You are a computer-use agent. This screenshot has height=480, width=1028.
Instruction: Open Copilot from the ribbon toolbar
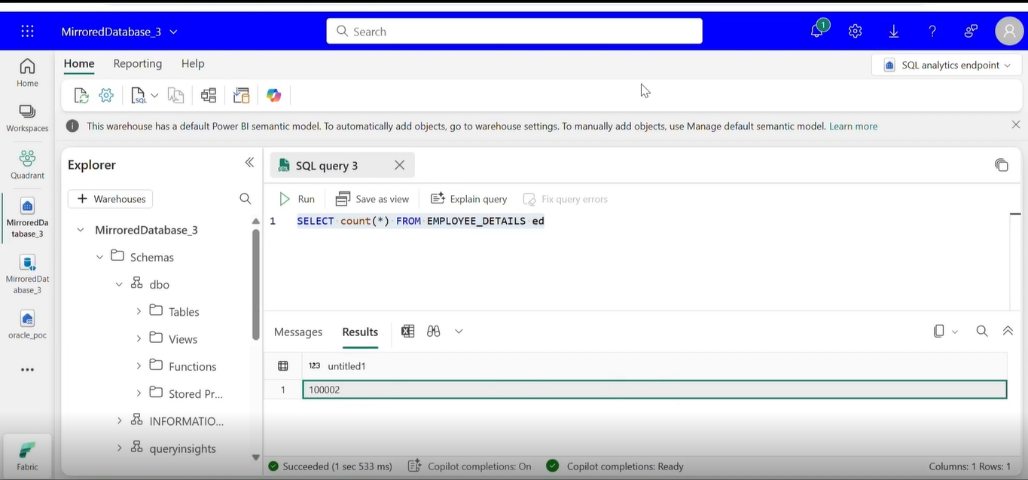click(x=274, y=96)
